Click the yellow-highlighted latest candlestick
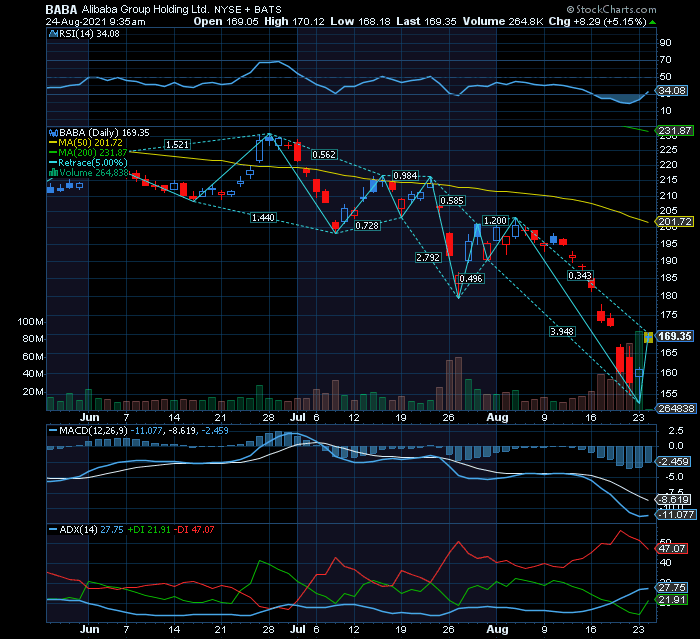Screen dimensions: 700x639 click(x=648, y=337)
